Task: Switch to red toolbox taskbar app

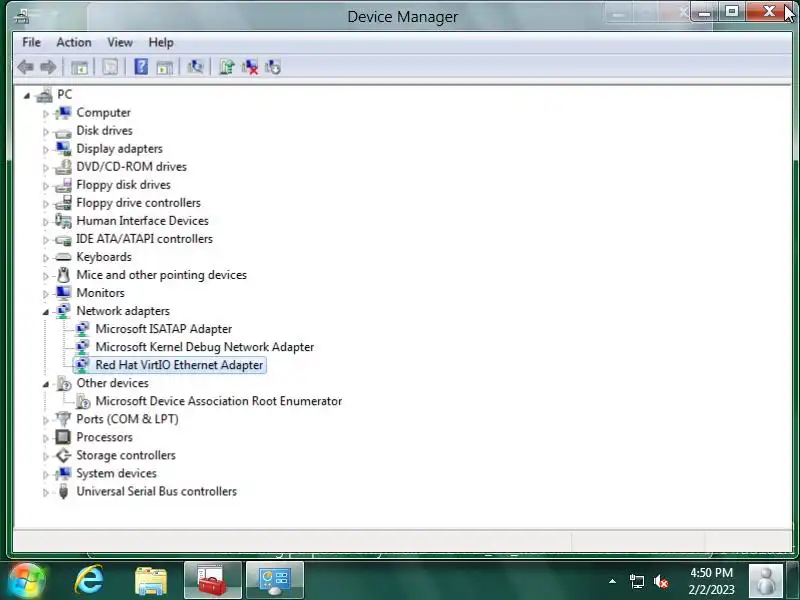Action: 213,580
